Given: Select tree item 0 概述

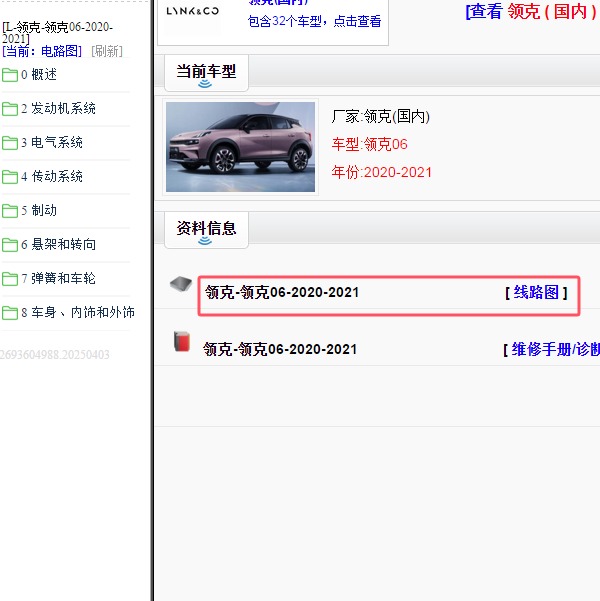Looking at the screenshot, I should 39,74.
